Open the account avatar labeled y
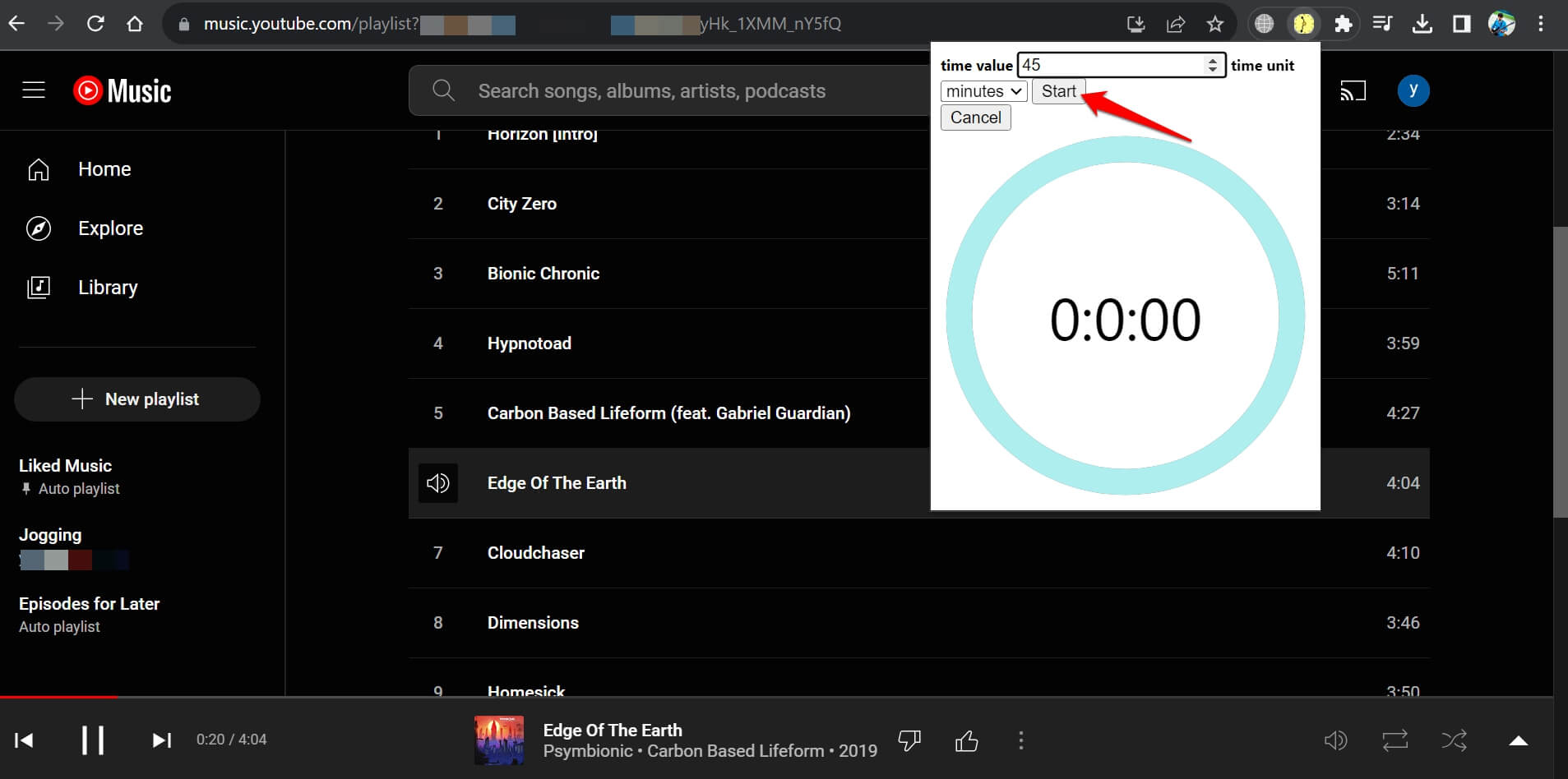1568x779 pixels. 1413,90
